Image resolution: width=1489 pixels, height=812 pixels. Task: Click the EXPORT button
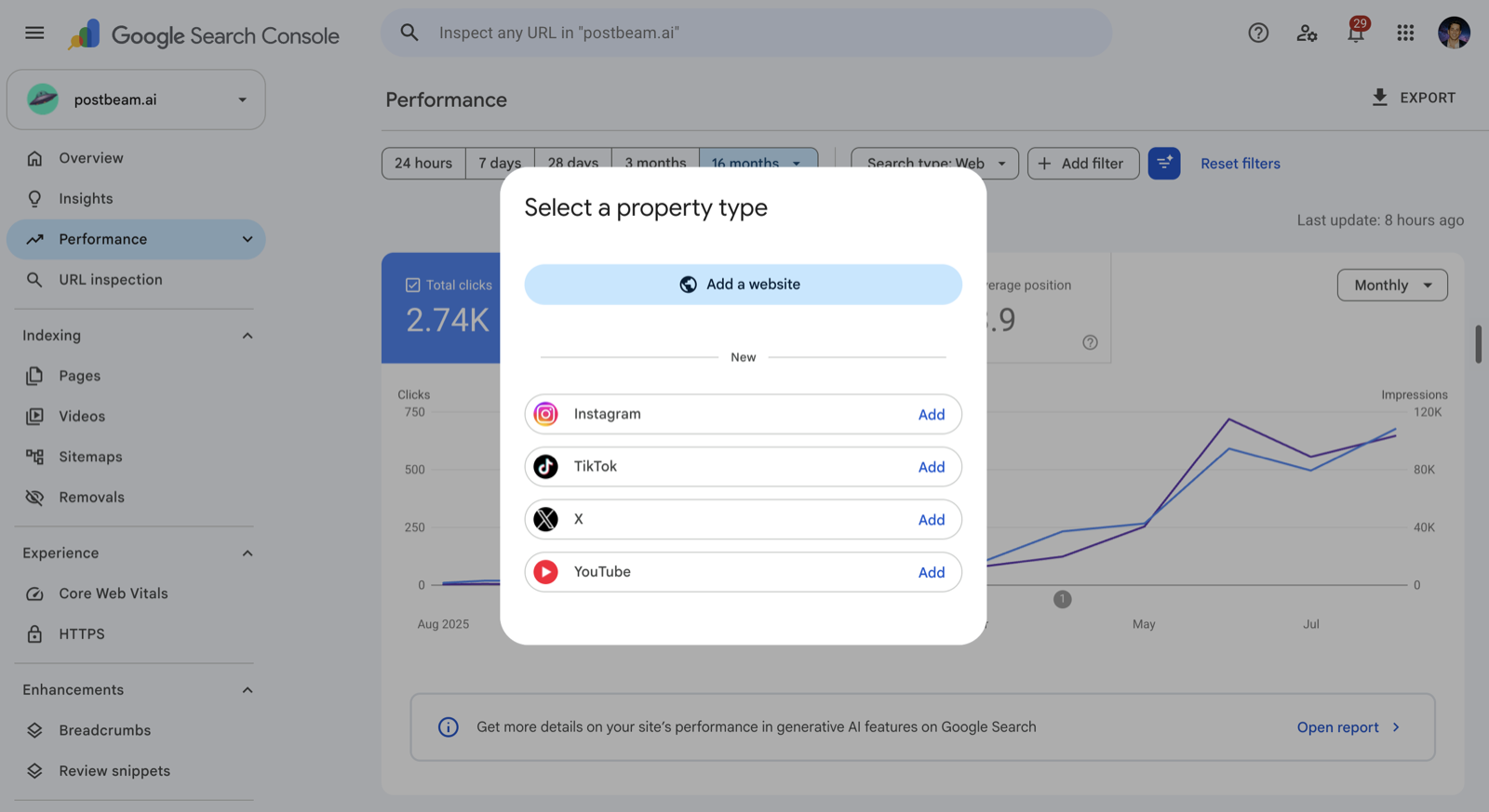point(1413,98)
